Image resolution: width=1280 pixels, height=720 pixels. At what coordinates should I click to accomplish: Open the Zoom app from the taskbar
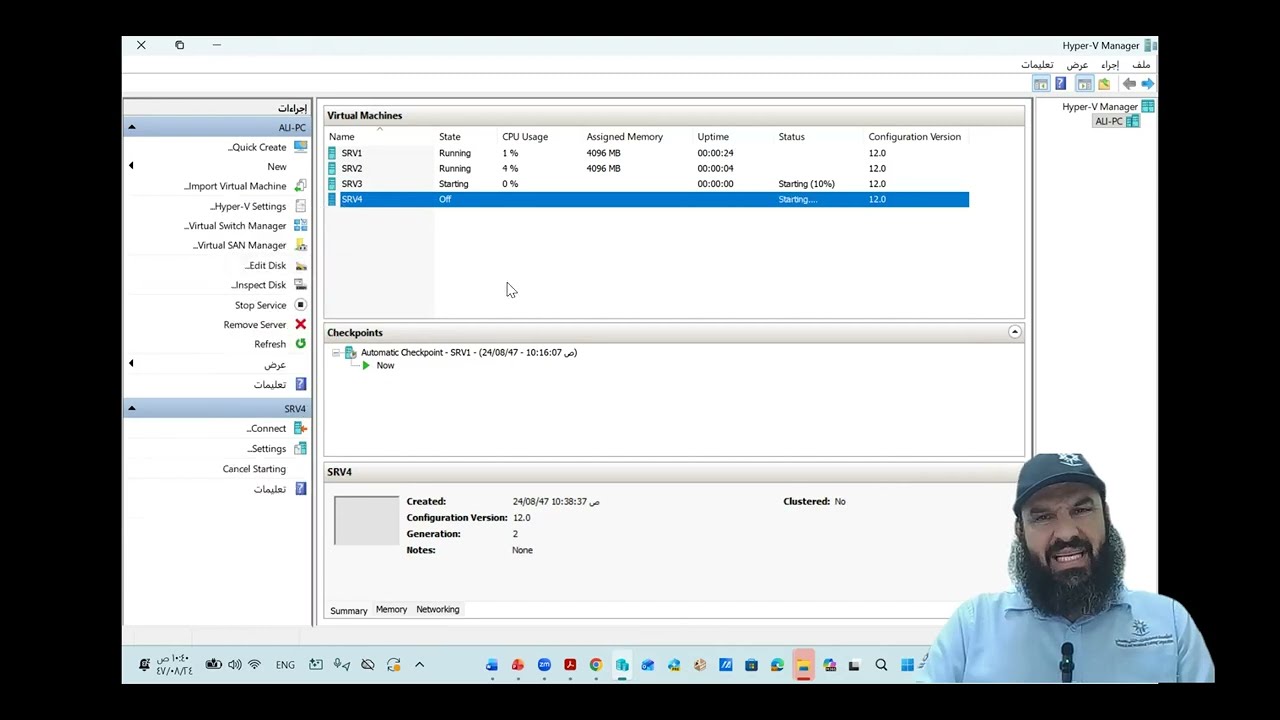(x=544, y=665)
